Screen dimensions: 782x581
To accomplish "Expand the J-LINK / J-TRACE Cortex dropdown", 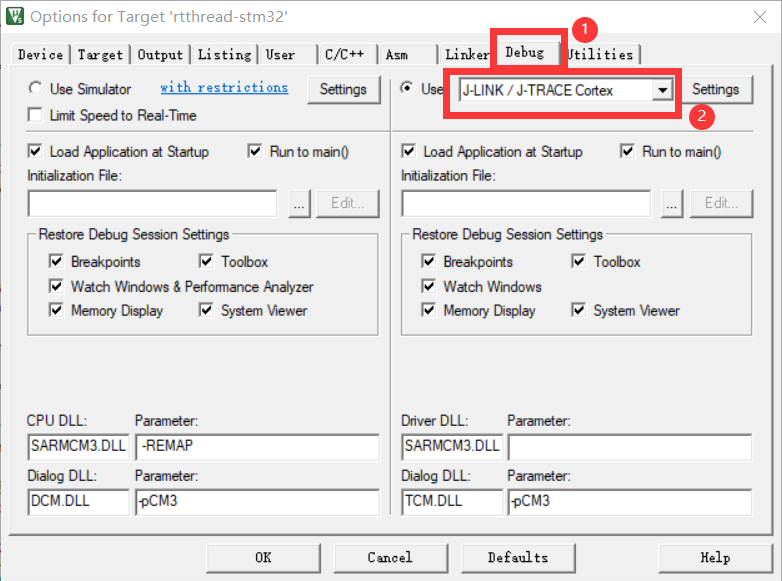I will pyautogui.click(x=662, y=90).
